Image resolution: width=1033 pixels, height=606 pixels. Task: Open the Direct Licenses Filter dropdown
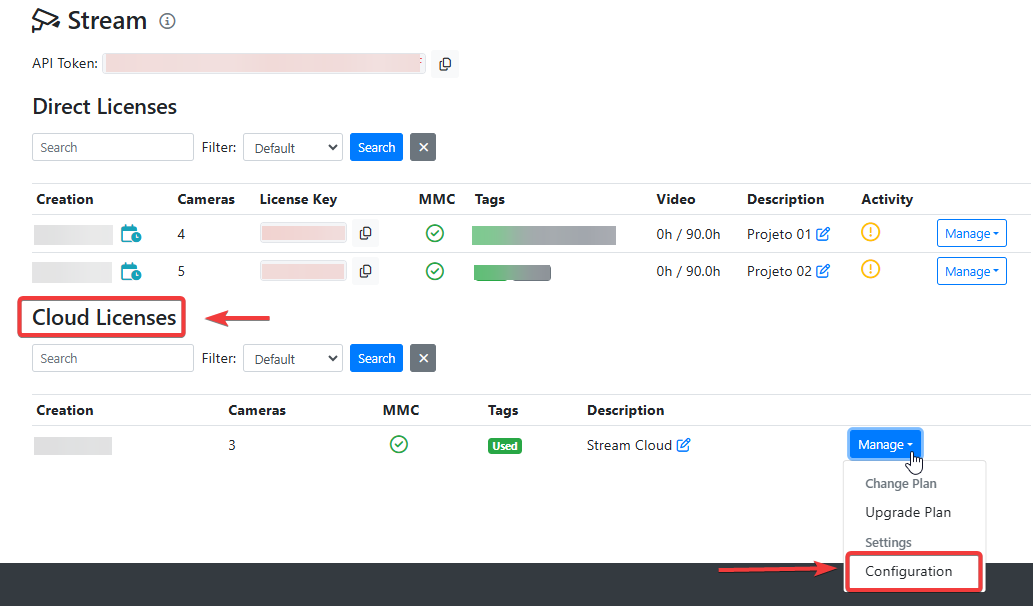coord(293,148)
